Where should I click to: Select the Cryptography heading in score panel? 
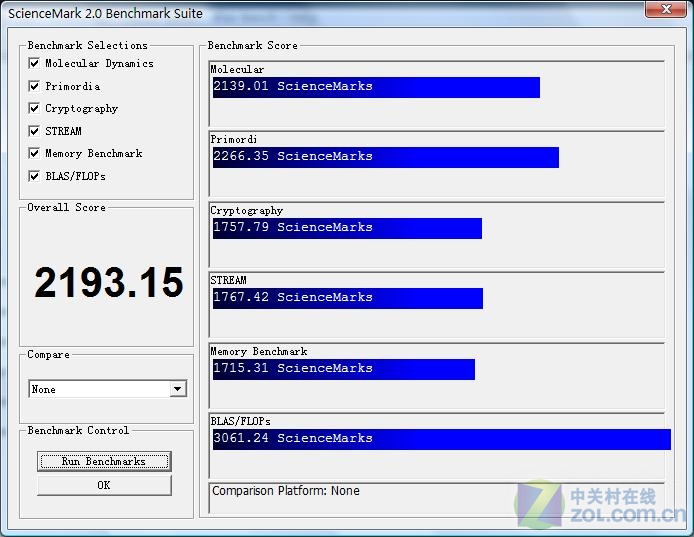click(x=247, y=211)
